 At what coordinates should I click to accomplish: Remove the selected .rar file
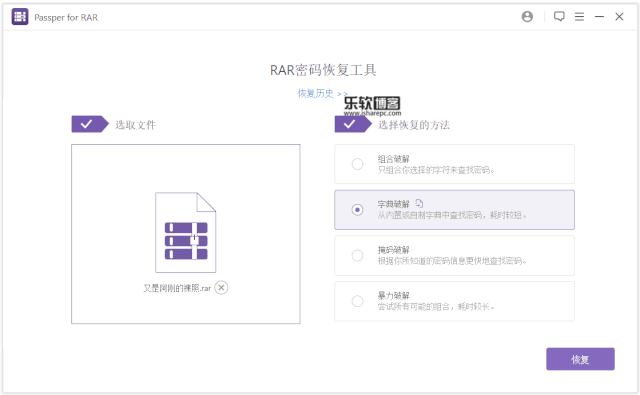(x=221, y=288)
